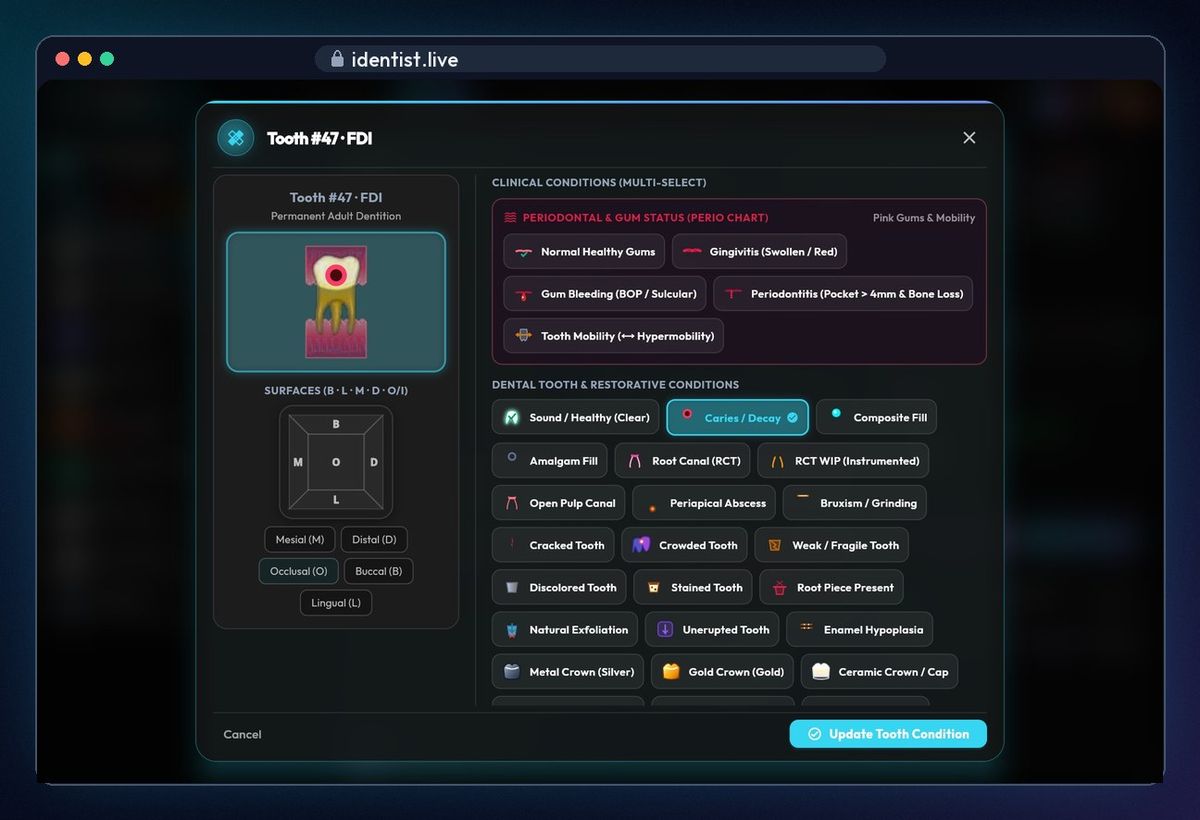Image resolution: width=1200 pixels, height=820 pixels.
Task: Click the Weak / Fragile Tooth icon
Action: coord(774,545)
